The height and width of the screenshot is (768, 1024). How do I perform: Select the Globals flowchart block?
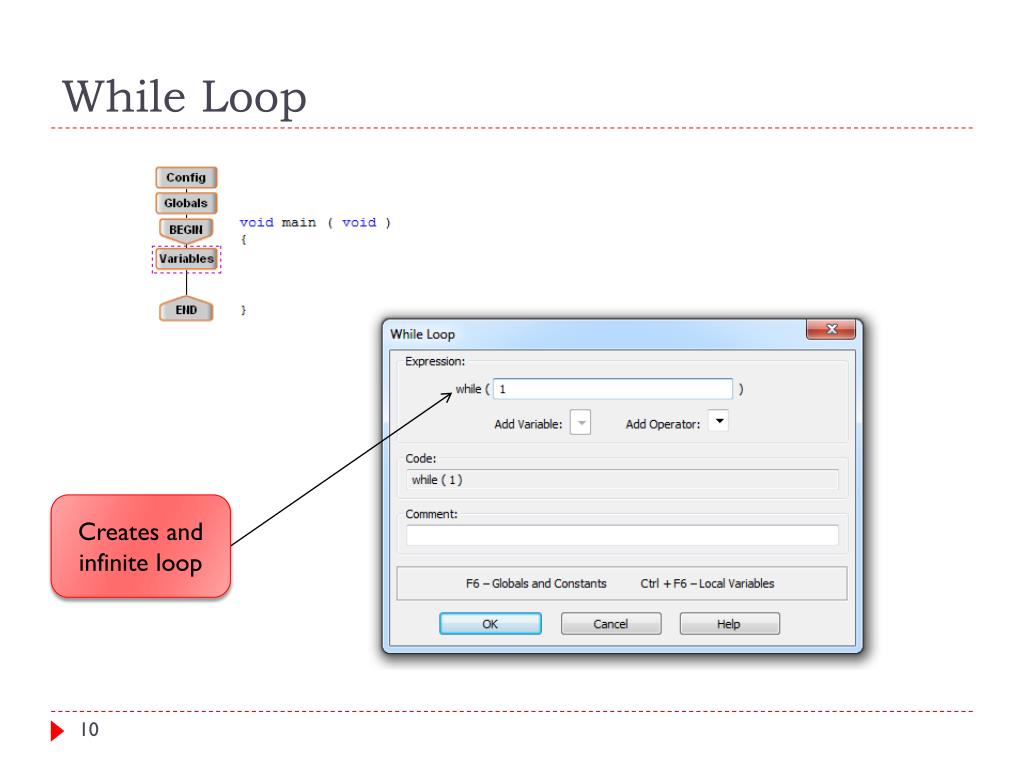pos(186,203)
